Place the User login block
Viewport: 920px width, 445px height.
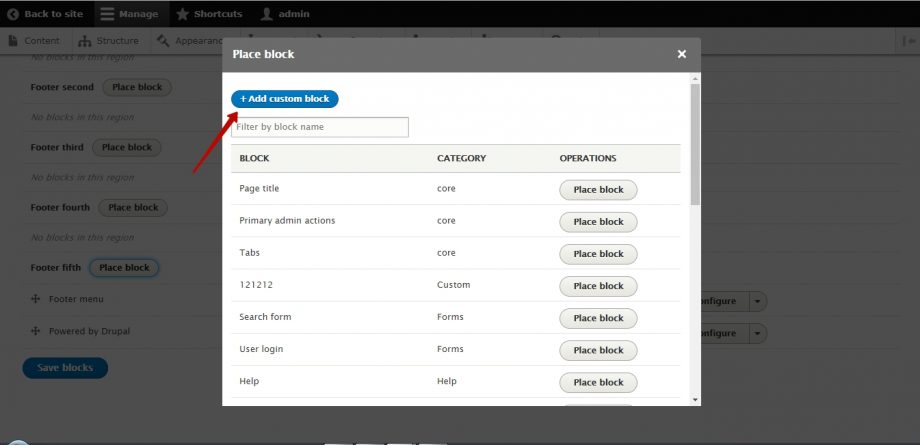pyautogui.click(x=598, y=350)
